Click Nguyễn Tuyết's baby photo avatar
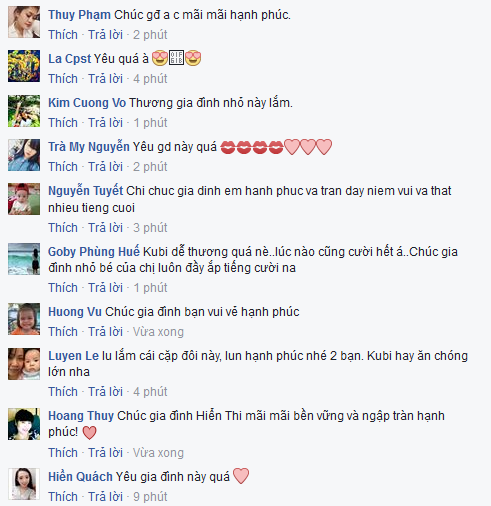Screen dimensions: 491x506 click(24, 199)
